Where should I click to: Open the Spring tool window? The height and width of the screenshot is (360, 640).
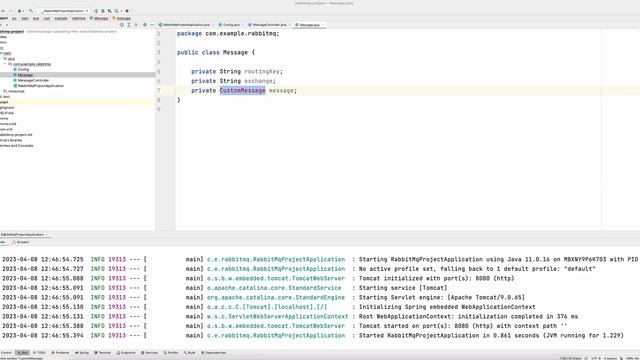pos(82,353)
